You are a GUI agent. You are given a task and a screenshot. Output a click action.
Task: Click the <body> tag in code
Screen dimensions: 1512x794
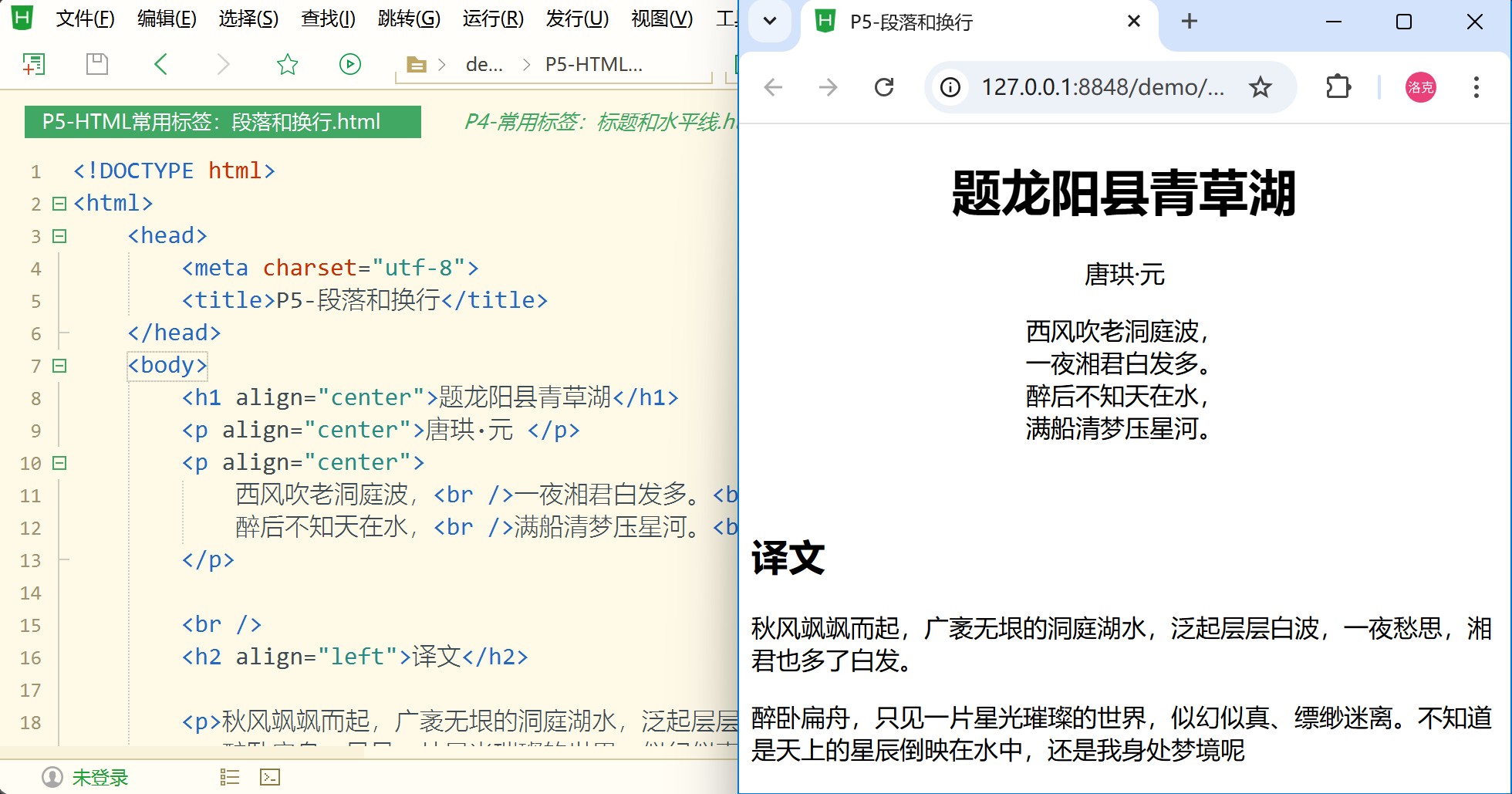pyautogui.click(x=167, y=365)
